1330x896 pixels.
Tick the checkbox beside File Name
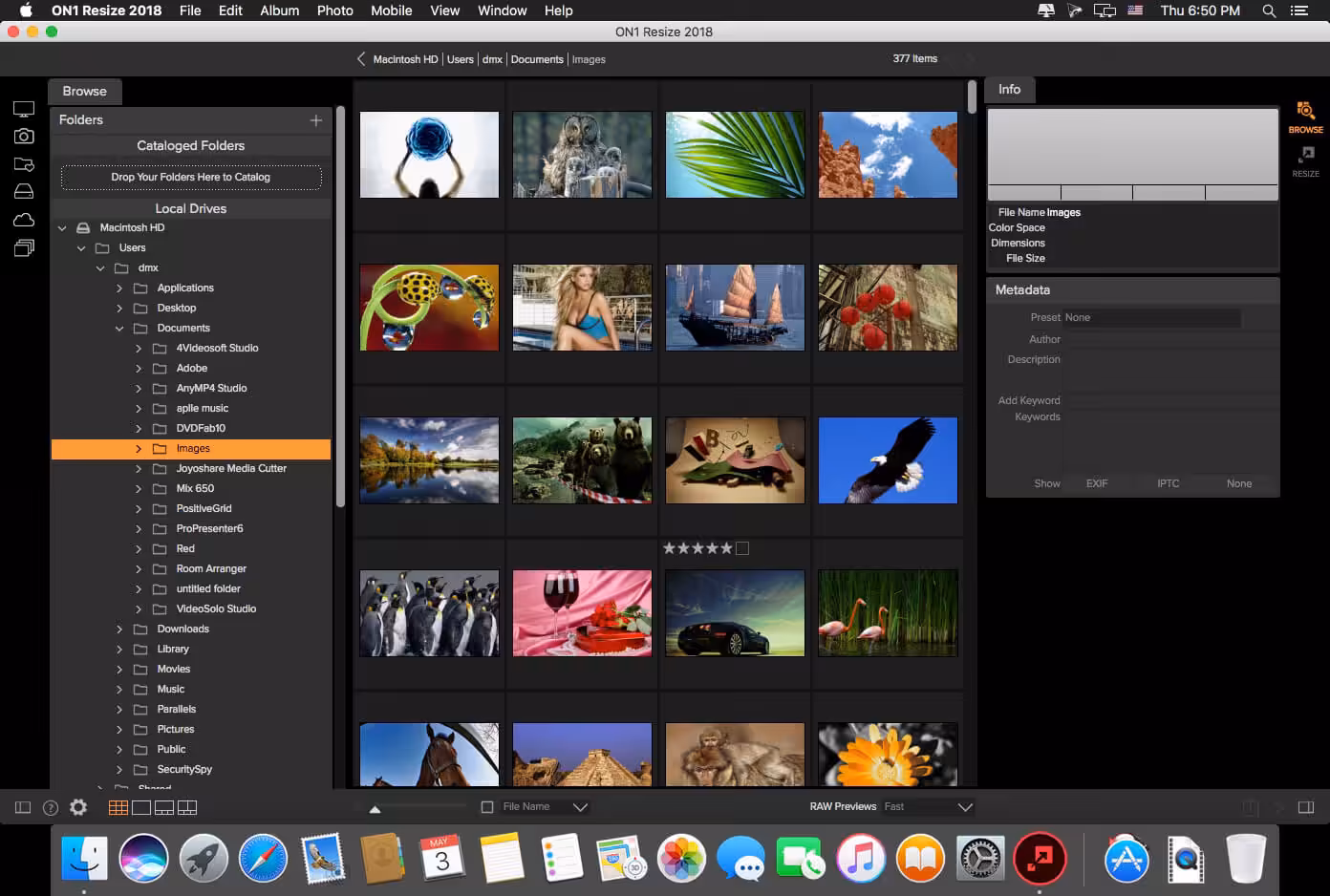pyautogui.click(x=487, y=807)
